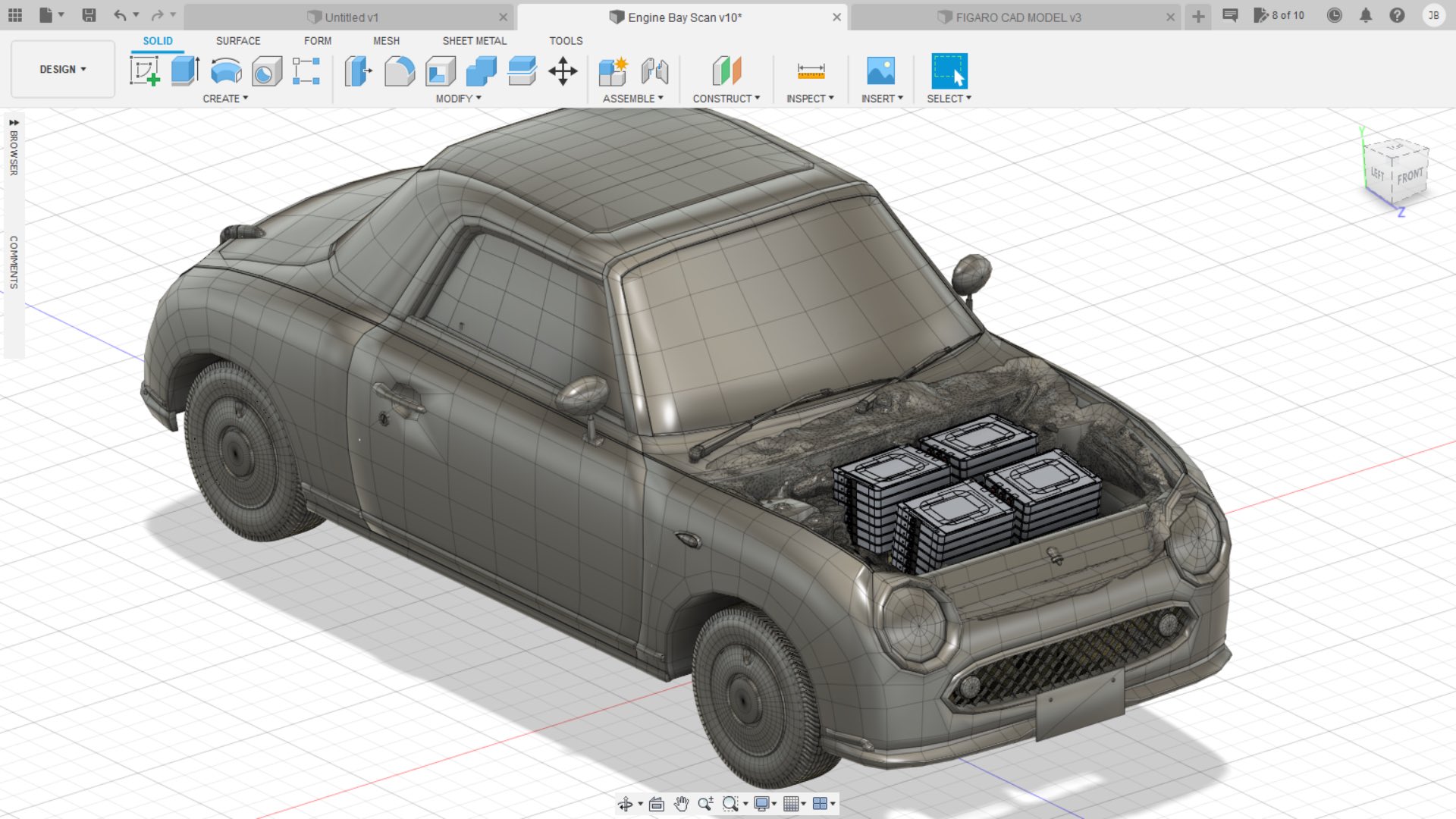This screenshot has width=1456, height=819.
Task: Close the Engine Bay Scan v10 tab
Action: click(x=837, y=17)
